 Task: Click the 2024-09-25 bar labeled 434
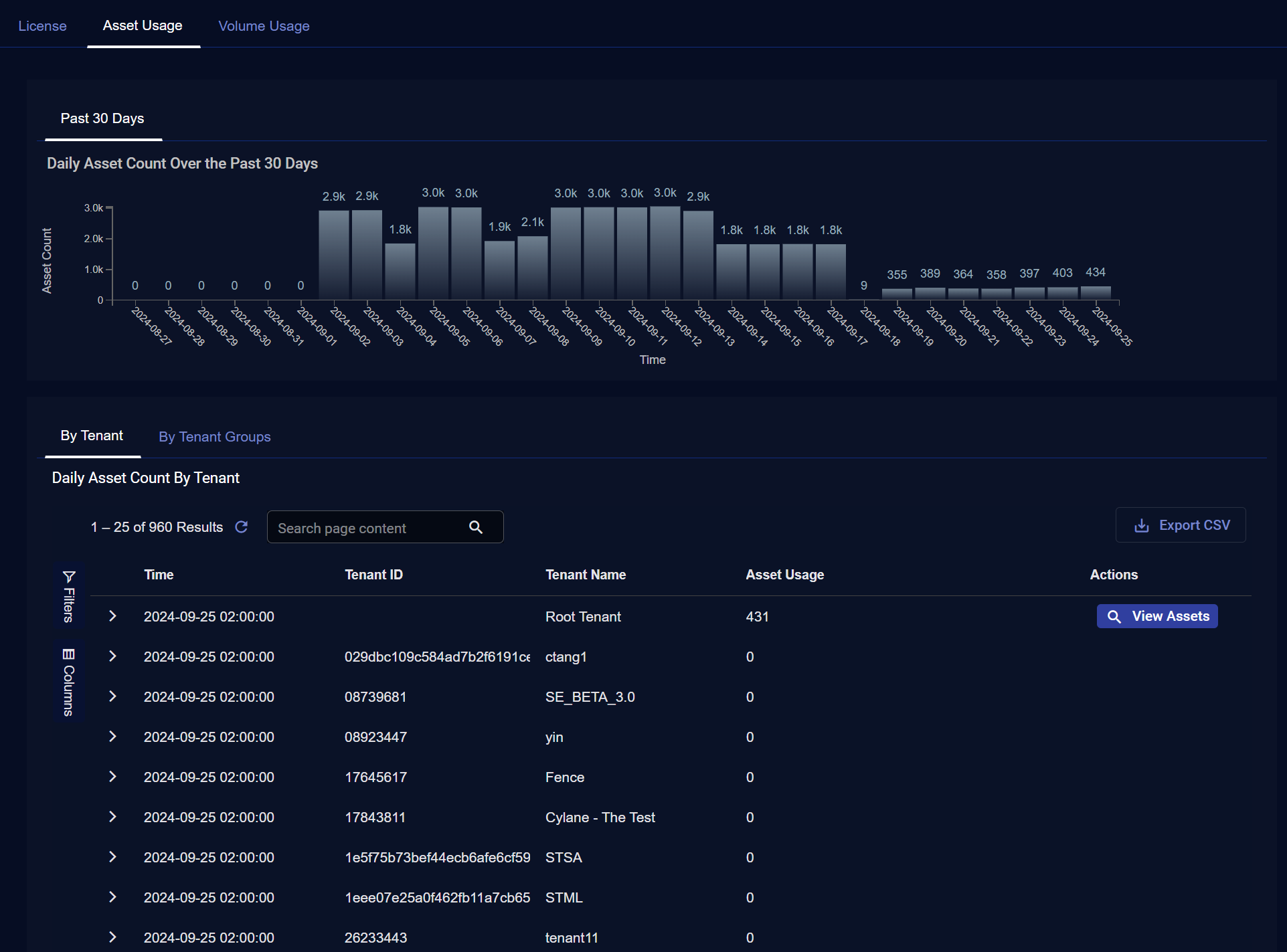(x=1096, y=293)
